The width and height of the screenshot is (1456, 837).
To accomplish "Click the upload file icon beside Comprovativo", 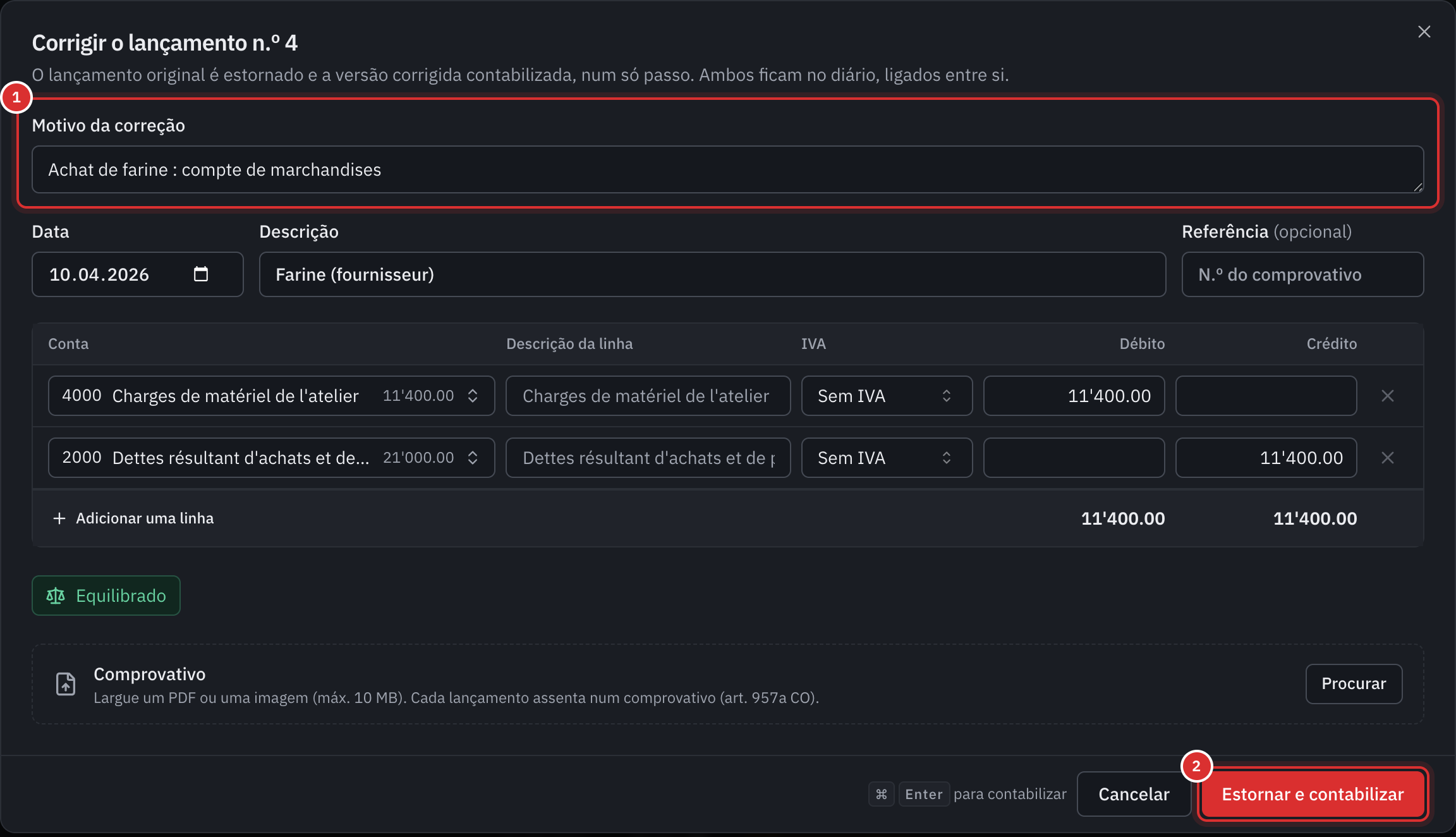I will pos(66,684).
